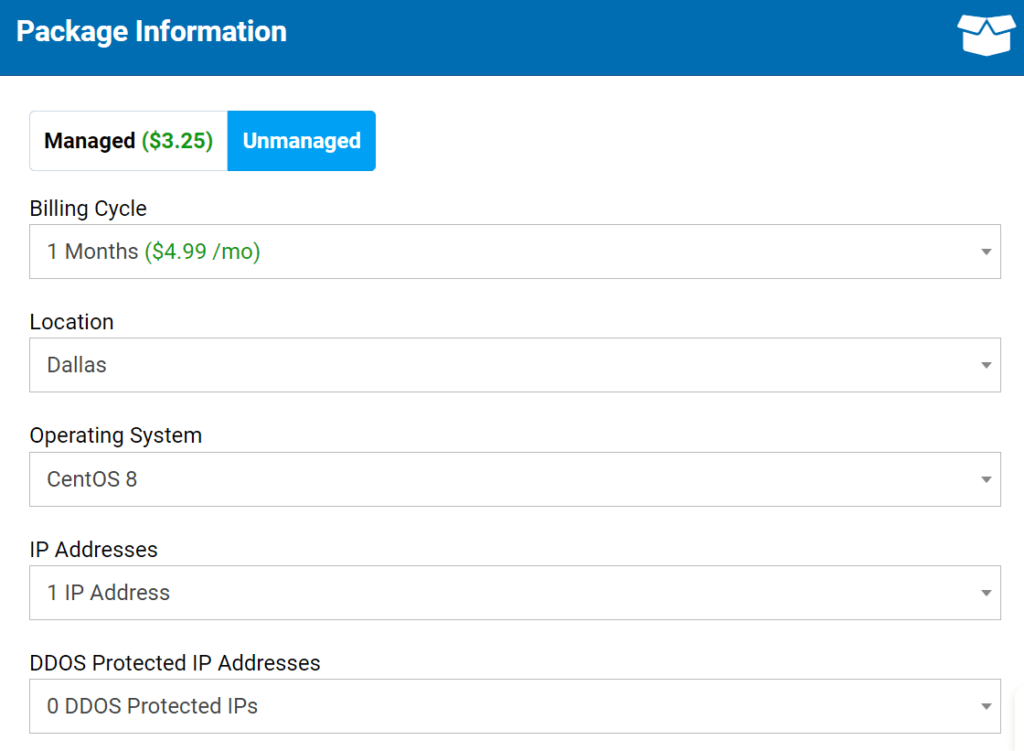Viewport: 1024px width, 751px height.
Task: Open the DDOS Protected IP Addresses dropdown
Action: coord(985,706)
